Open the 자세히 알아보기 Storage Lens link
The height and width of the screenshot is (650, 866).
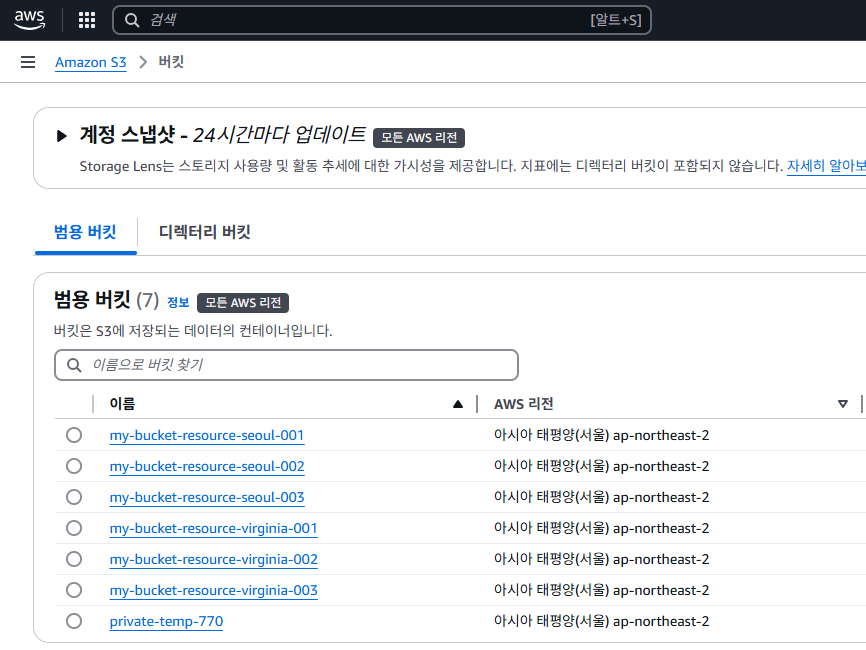click(x=826, y=166)
